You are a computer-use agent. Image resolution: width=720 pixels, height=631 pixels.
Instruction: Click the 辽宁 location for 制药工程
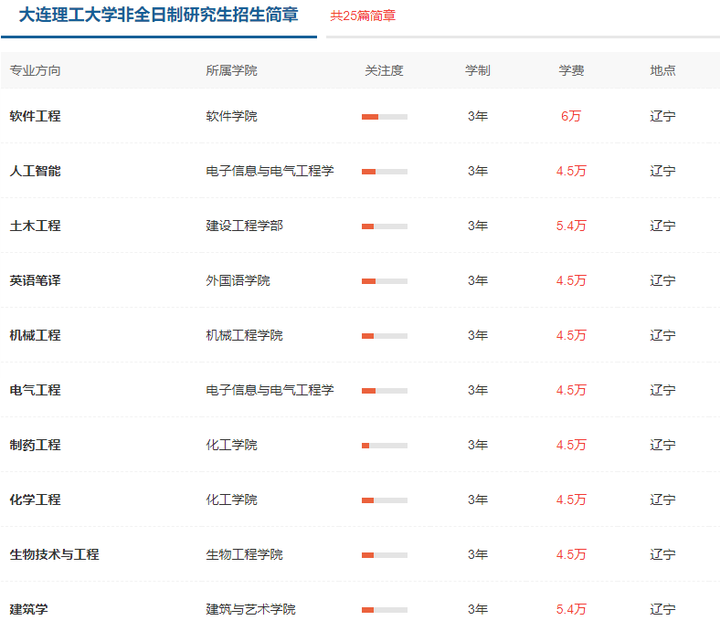(x=663, y=445)
